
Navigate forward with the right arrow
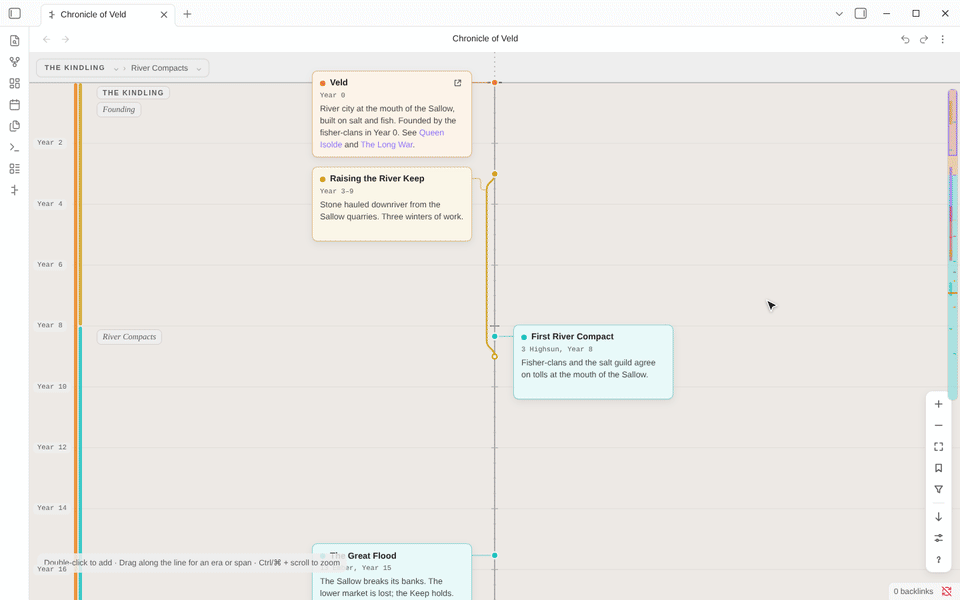66,39
